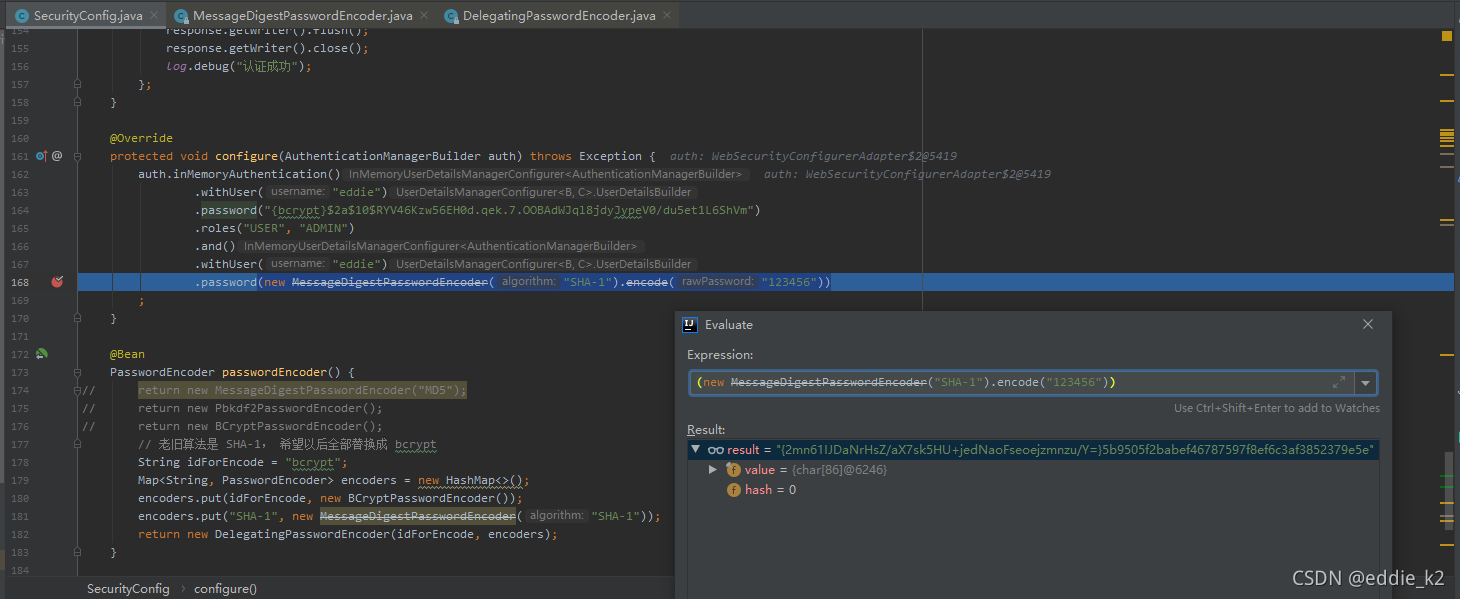Click class icon on SecurityConfig.java tab

[20, 16]
